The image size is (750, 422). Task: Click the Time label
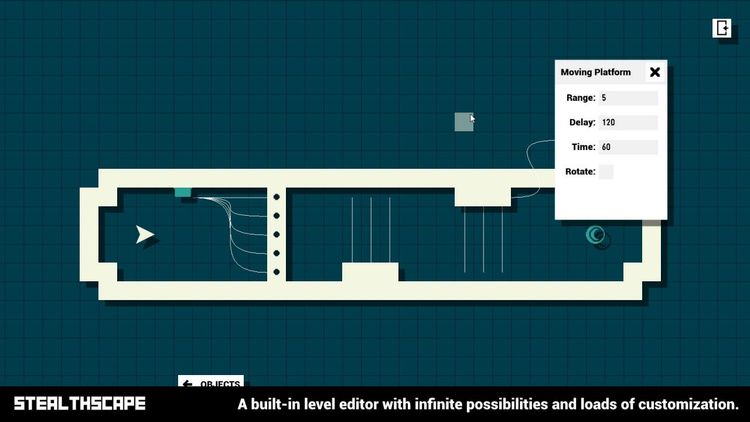pyautogui.click(x=584, y=147)
